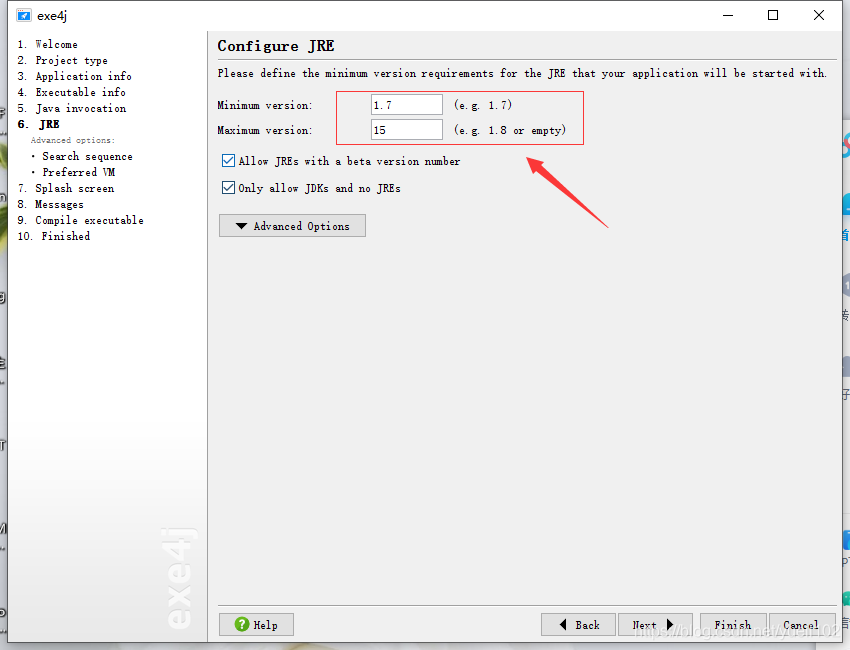Screen dimensions: 850x650
Task: Go to step 8 Messages
Action: [50, 204]
